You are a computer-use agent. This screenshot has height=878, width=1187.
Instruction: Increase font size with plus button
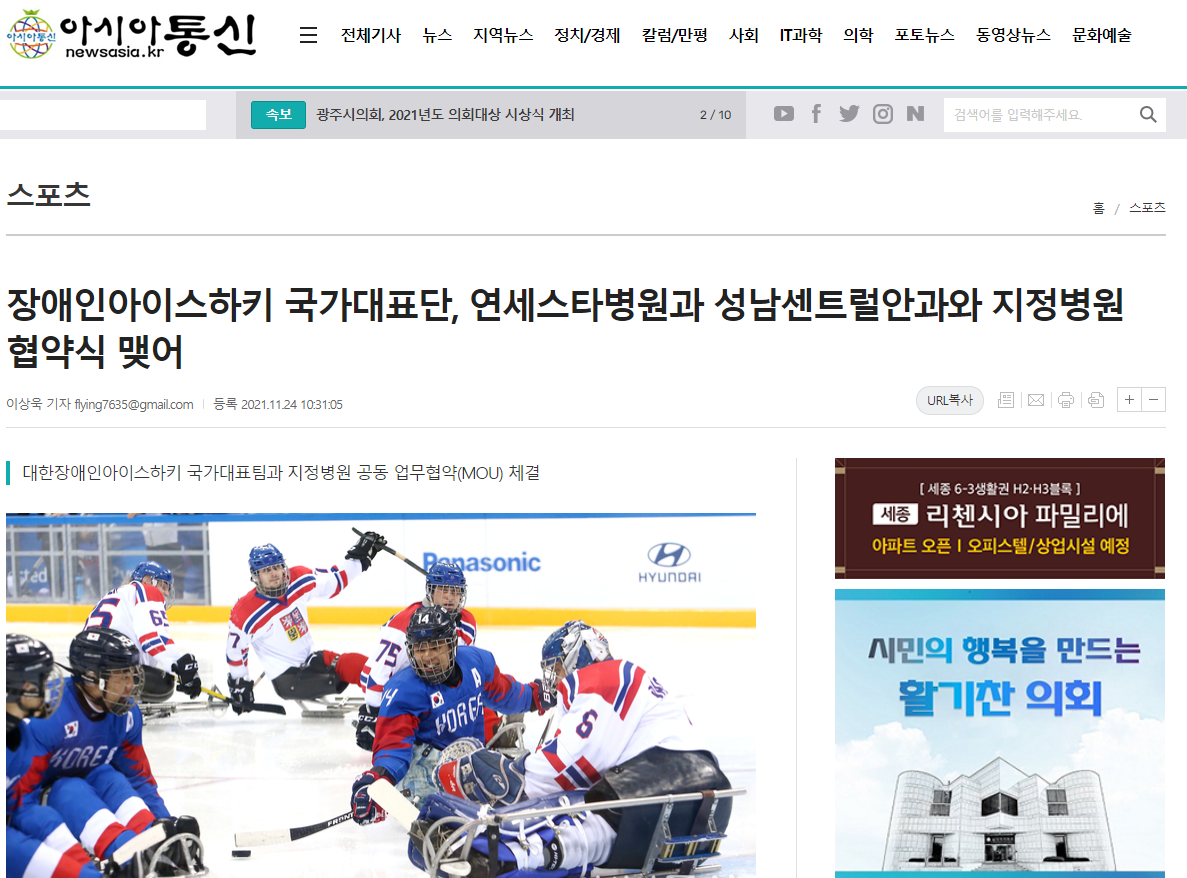point(1129,400)
